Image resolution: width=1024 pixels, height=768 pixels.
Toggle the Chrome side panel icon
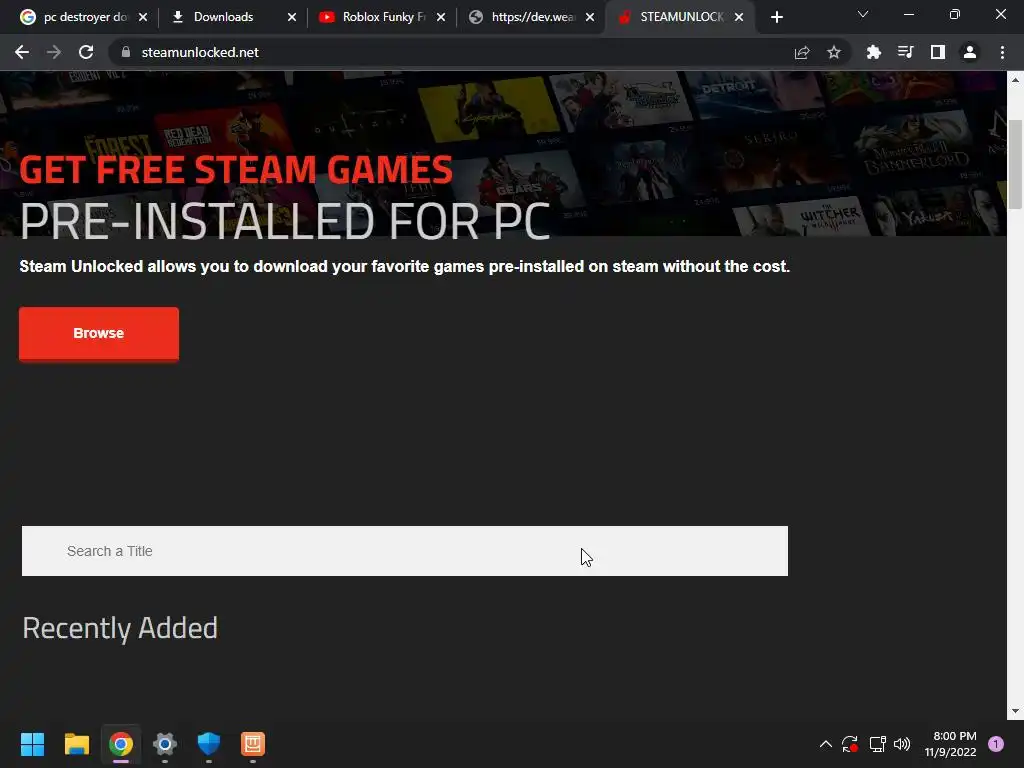coord(938,52)
